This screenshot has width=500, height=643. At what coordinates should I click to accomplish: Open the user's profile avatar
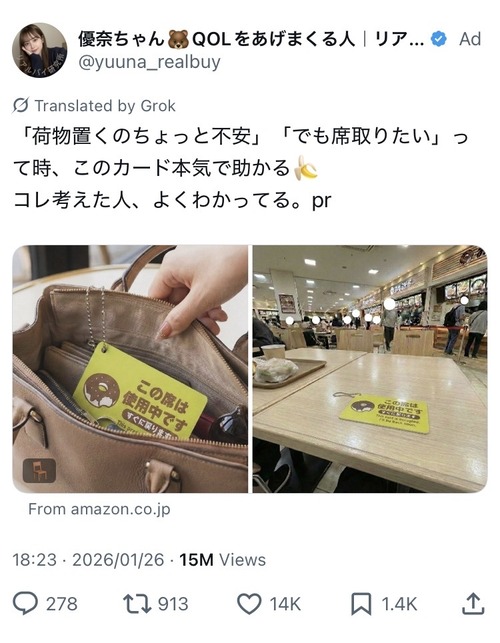39,50
